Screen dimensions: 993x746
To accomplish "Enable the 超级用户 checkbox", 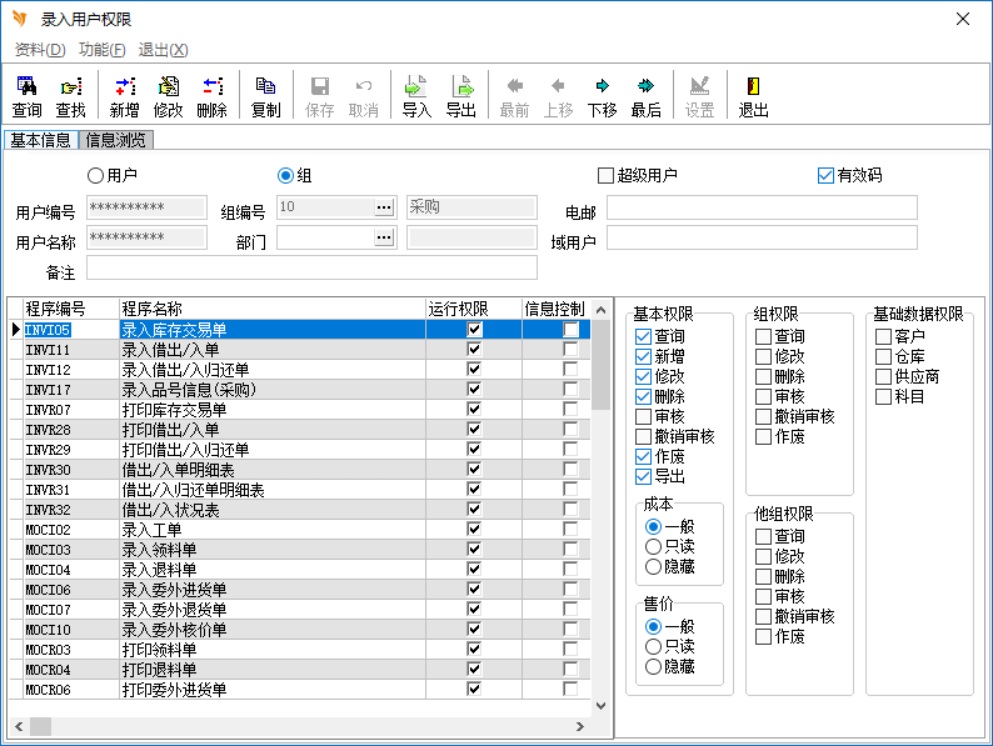I will [605, 176].
